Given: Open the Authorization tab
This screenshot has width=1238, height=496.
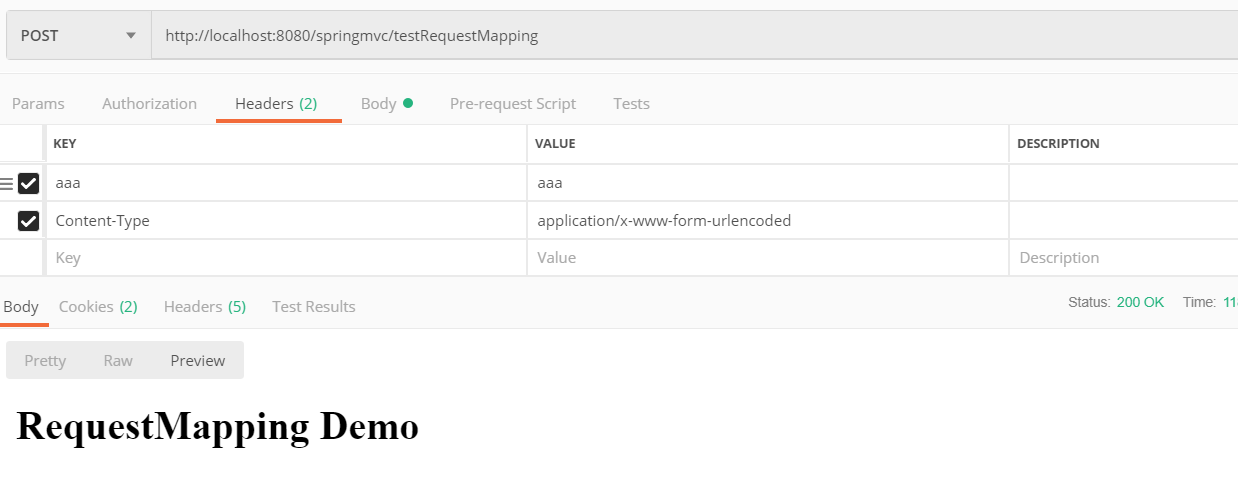Looking at the screenshot, I should pyautogui.click(x=149, y=104).
